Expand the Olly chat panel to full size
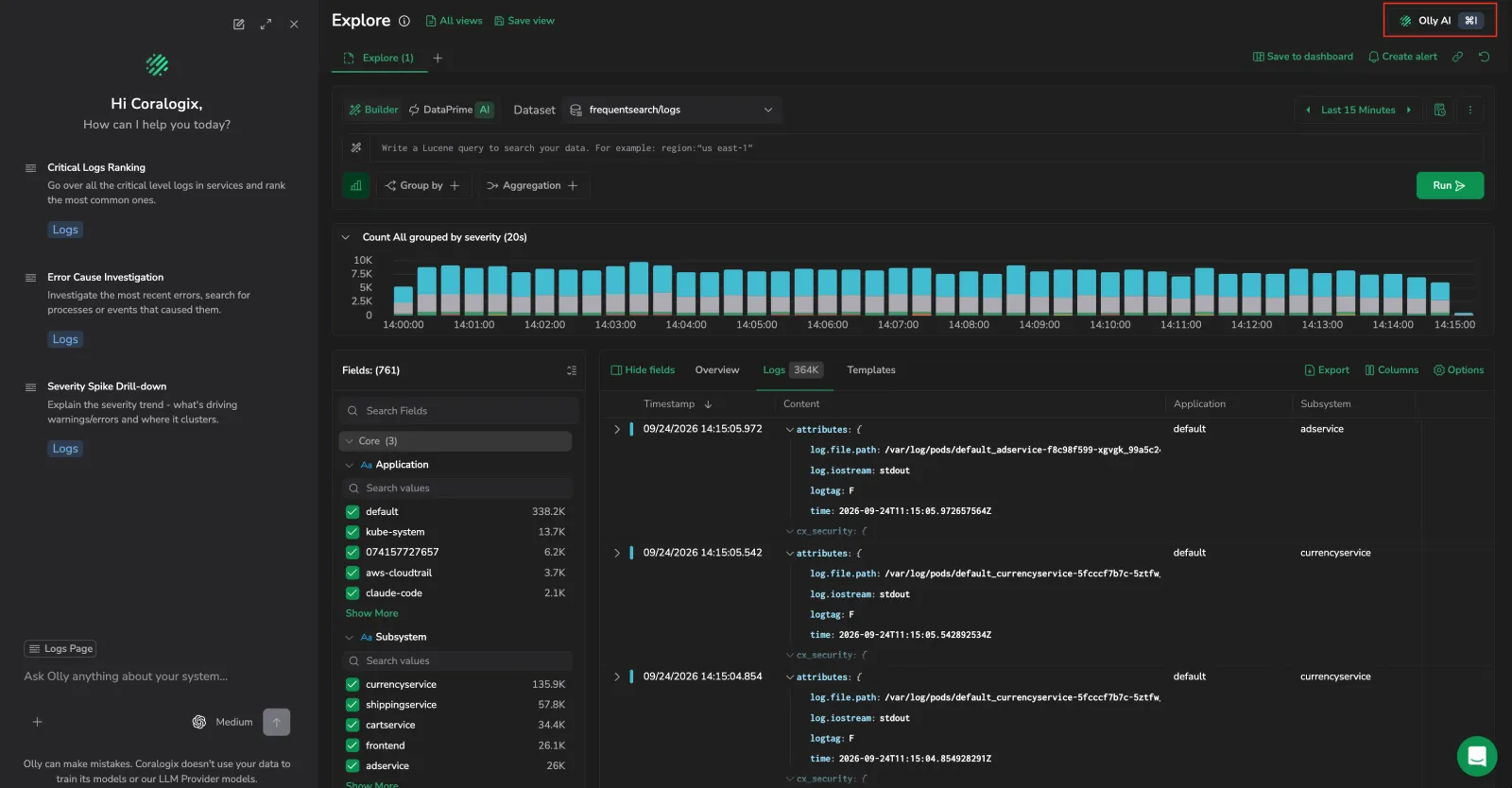This screenshot has height=788, width=1512. (266, 25)
